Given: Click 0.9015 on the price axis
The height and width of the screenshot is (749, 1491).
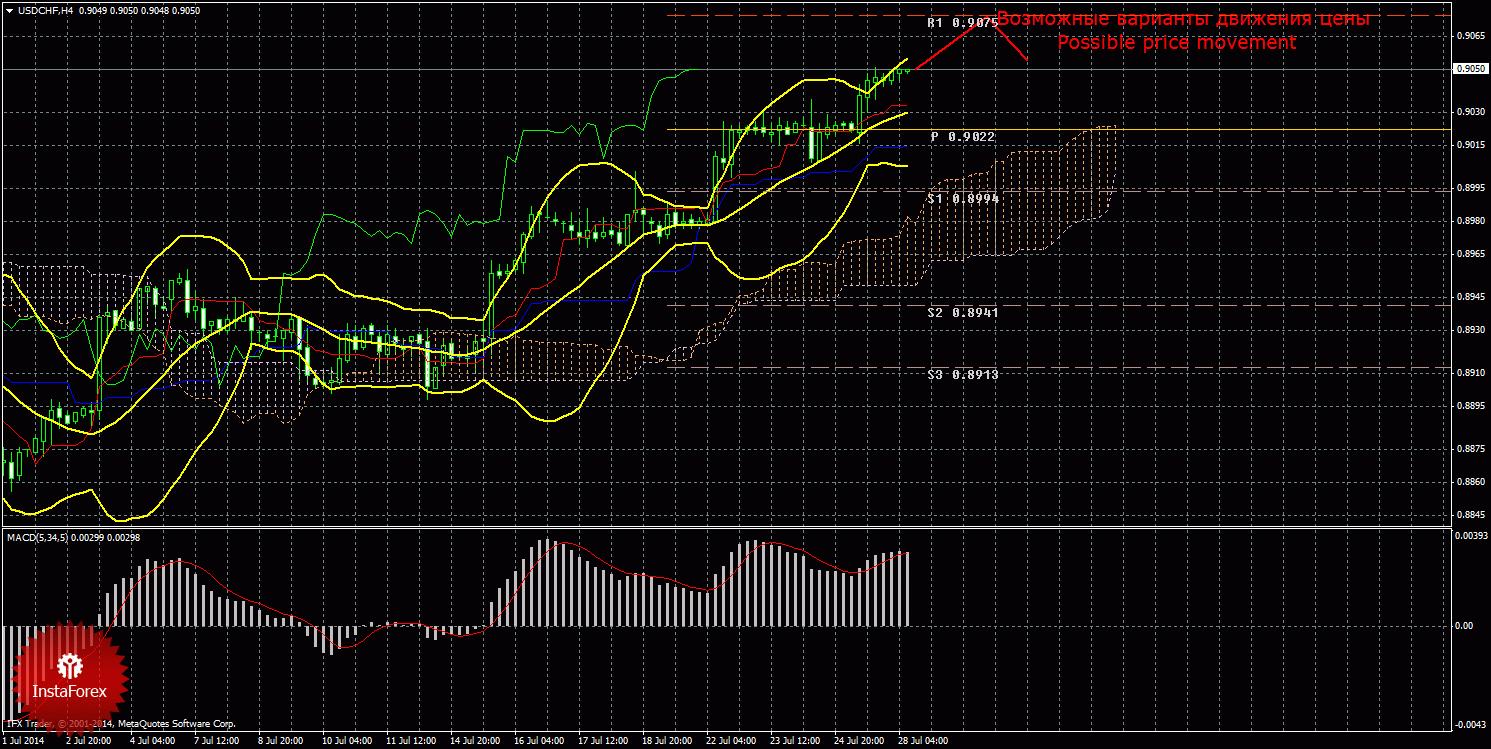Looking at the screenshot, I should (x=1470, y=146).
